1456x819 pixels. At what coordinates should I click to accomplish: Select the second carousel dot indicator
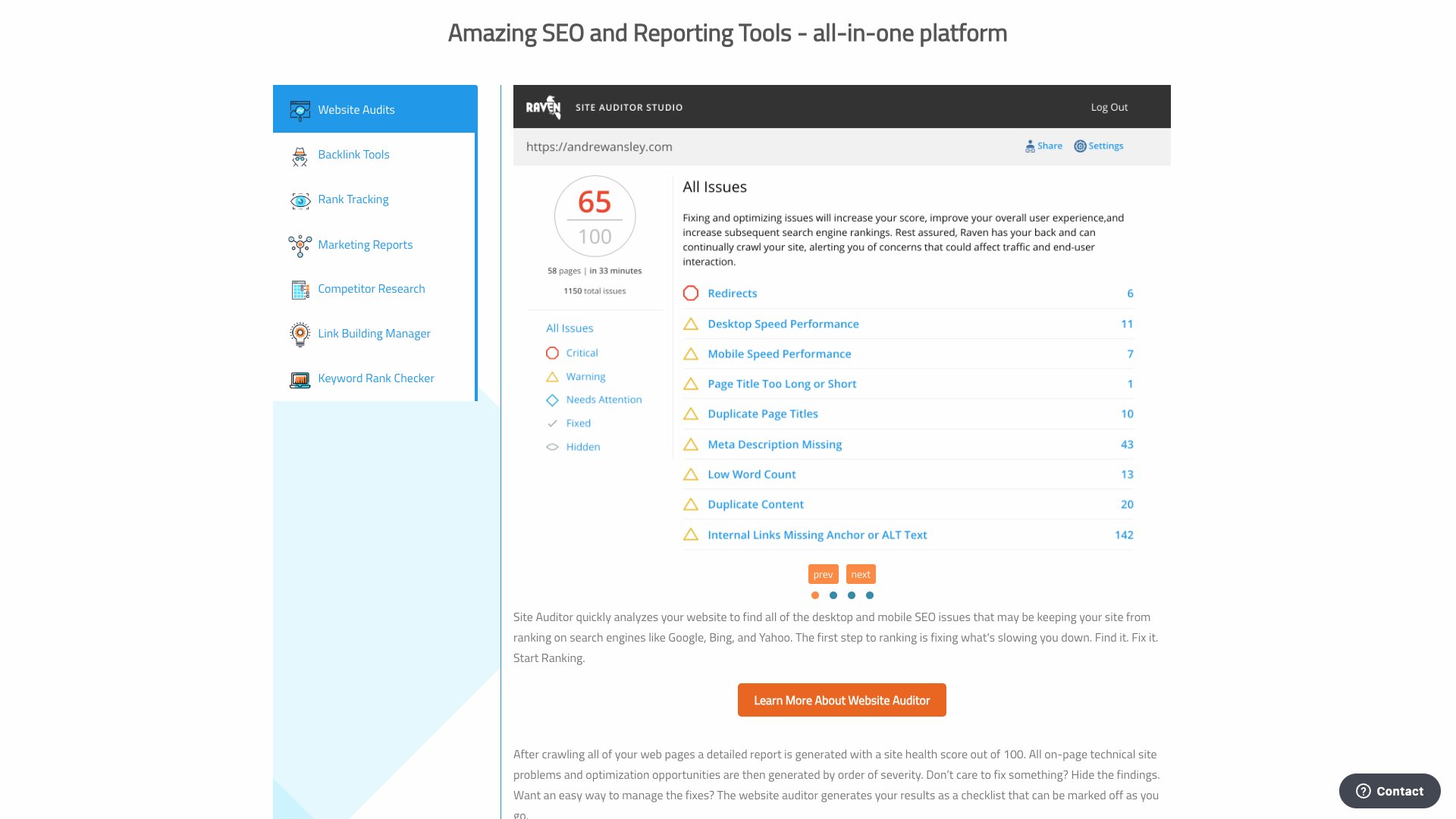click(x=833, y=595)
